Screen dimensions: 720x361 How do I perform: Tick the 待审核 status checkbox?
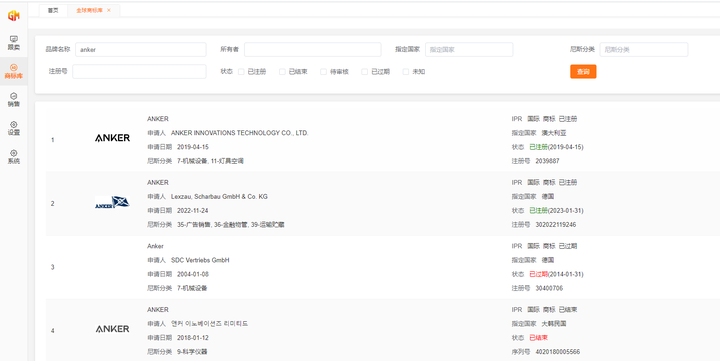323,72
